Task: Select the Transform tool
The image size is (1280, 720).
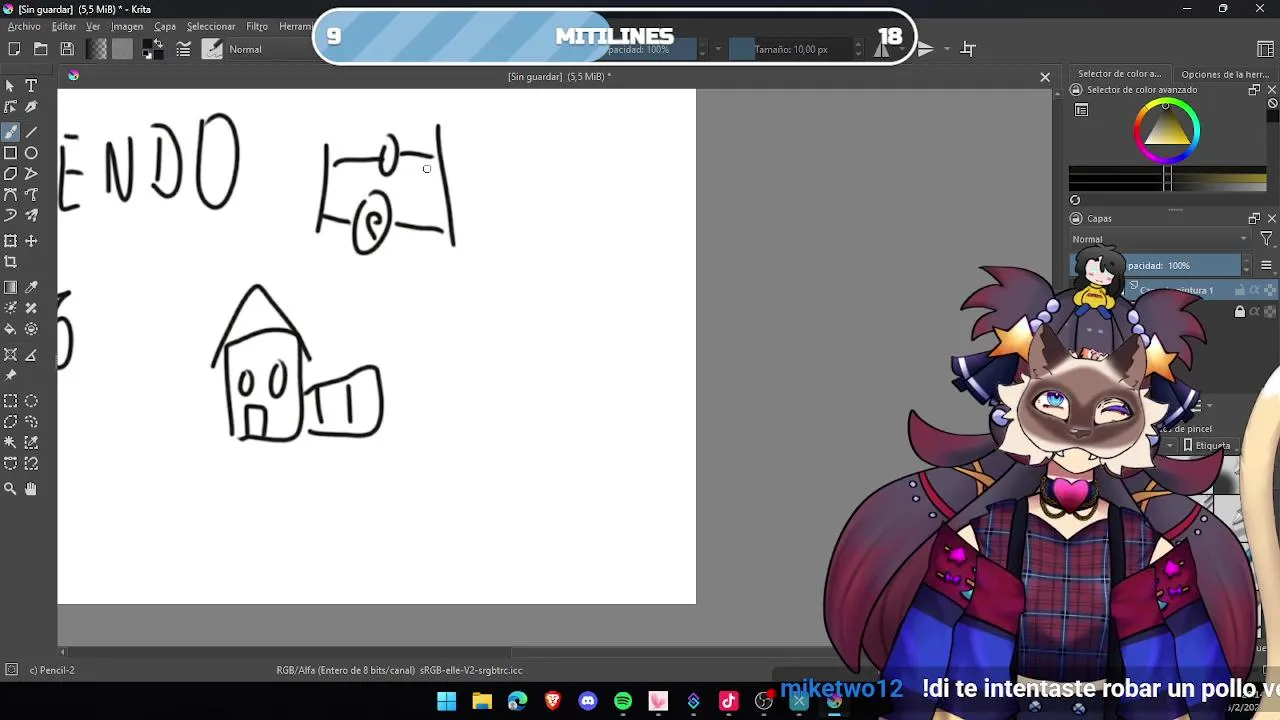Action: (10, 241)
